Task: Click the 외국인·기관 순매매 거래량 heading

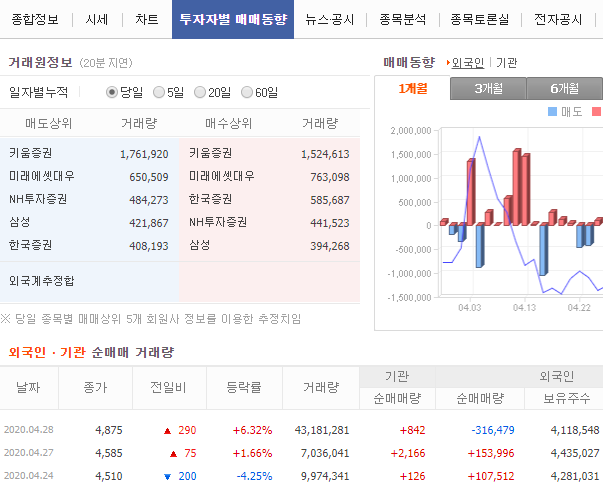Action: tap(92, 352)
